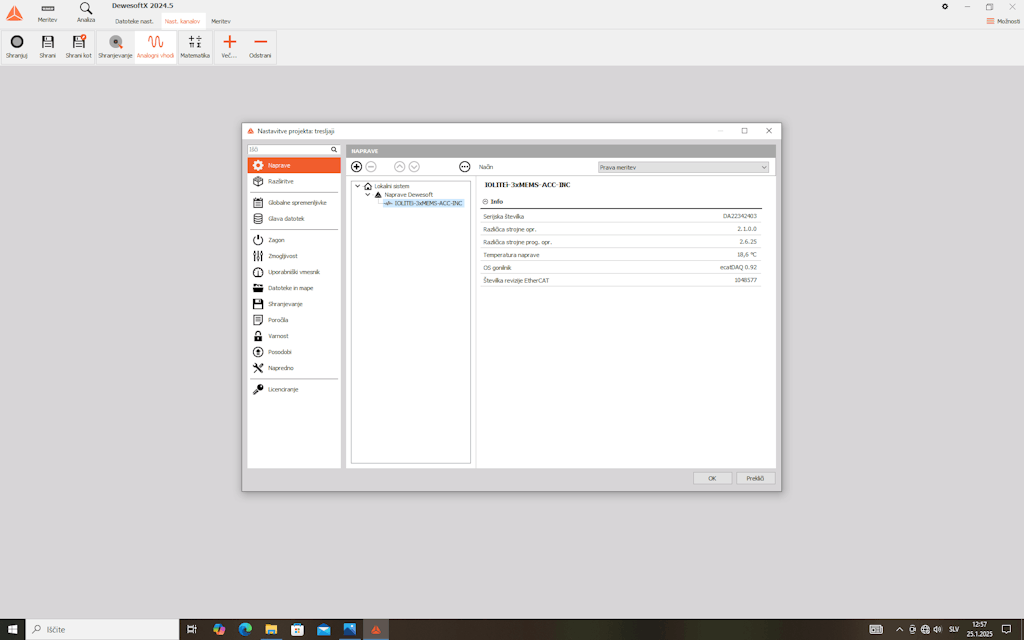This screenshot has height=640, width=1024.
Task: Open the Licenciranje settings section
Action: 294,389
